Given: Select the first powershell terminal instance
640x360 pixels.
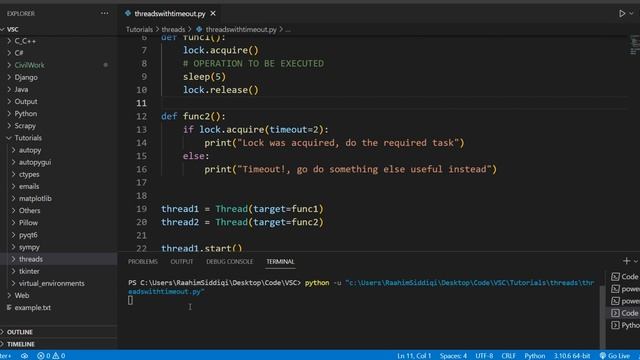Looking at the screenshot, I should [x=625, y=289].
